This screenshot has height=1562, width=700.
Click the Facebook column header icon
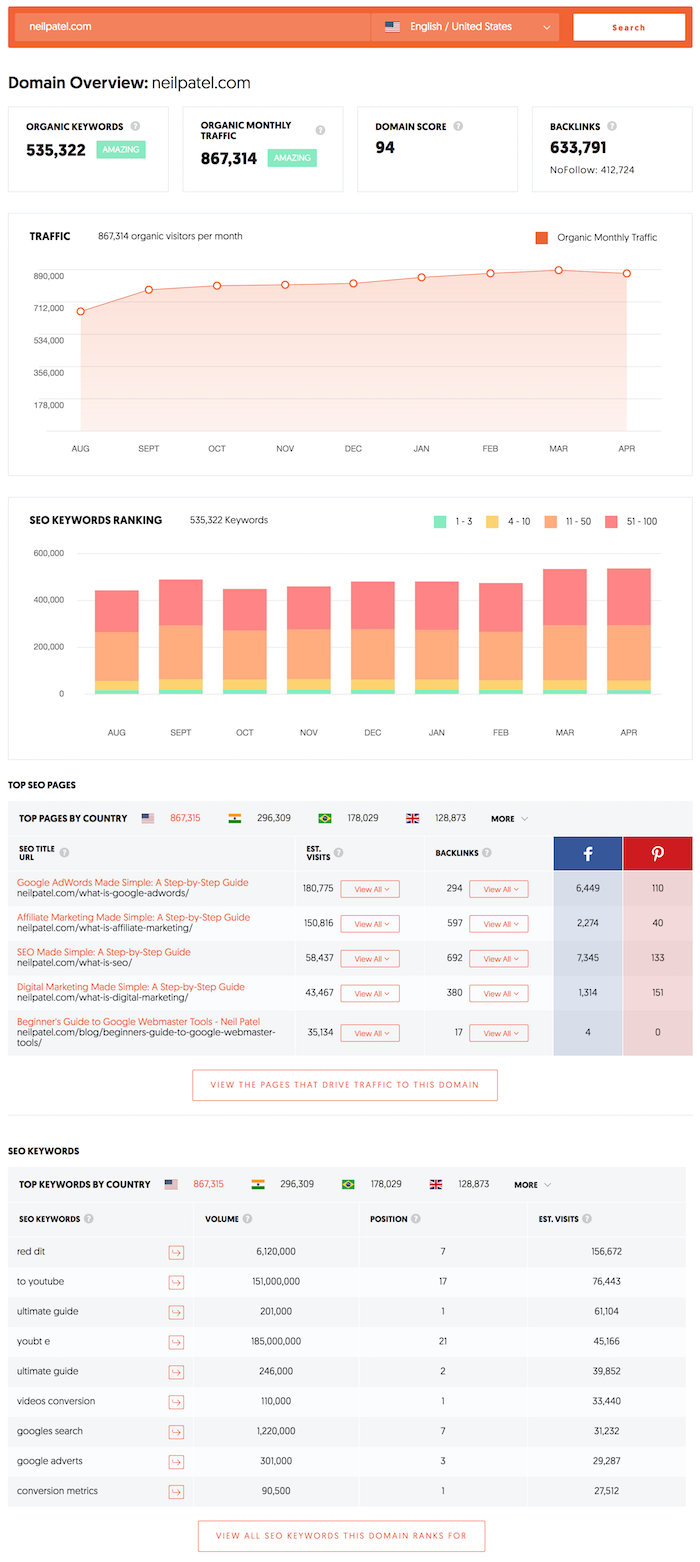point(588,853)
